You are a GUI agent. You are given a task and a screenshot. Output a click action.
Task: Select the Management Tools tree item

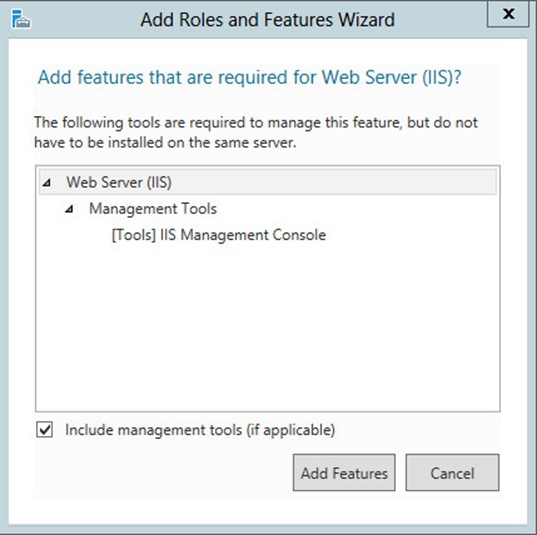coord(153,209)
